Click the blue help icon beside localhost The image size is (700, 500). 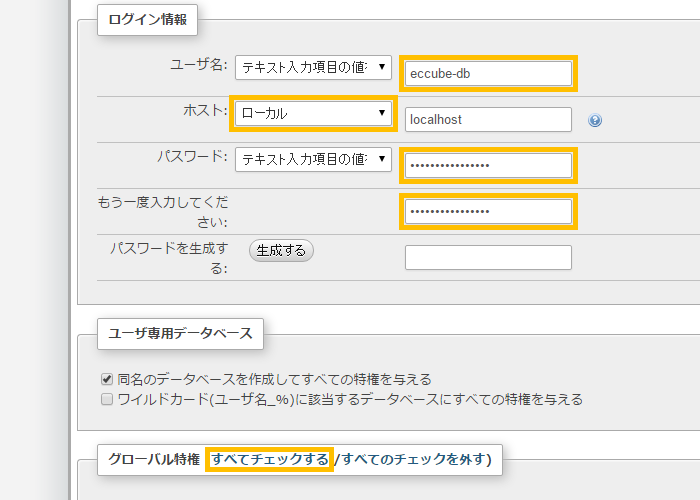click(595, 120)
